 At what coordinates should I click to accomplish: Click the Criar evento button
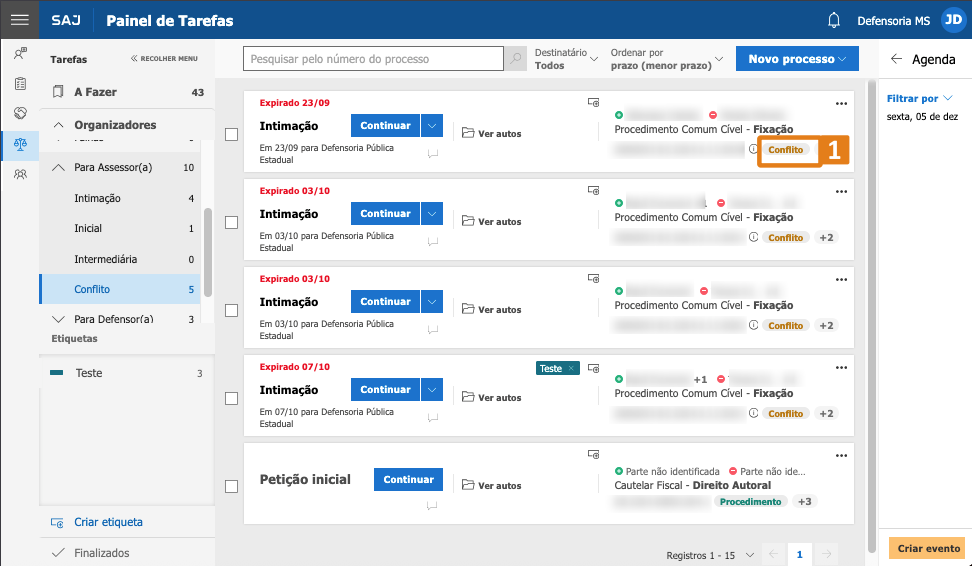(x=929, y=548)
